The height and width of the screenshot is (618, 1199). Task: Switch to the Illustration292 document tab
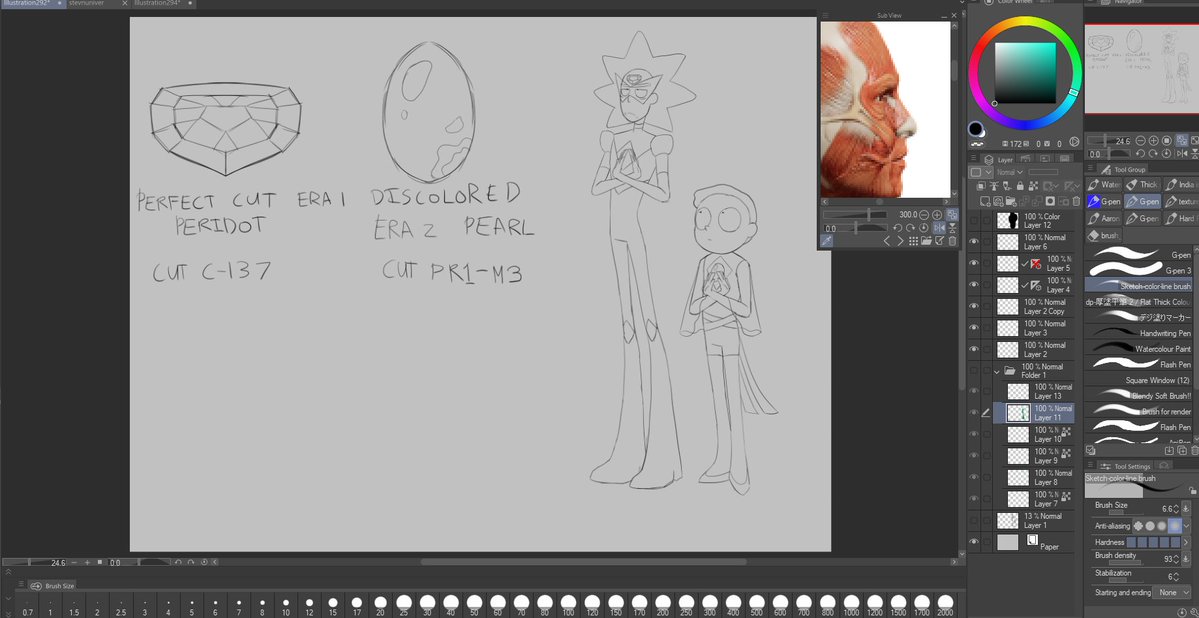point(32,4)
